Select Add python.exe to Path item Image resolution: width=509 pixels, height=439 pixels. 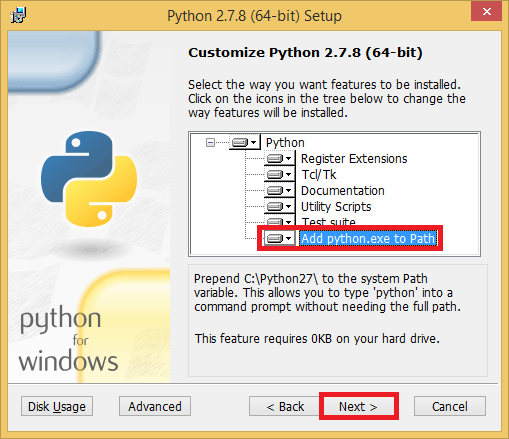tap(368, 238)
